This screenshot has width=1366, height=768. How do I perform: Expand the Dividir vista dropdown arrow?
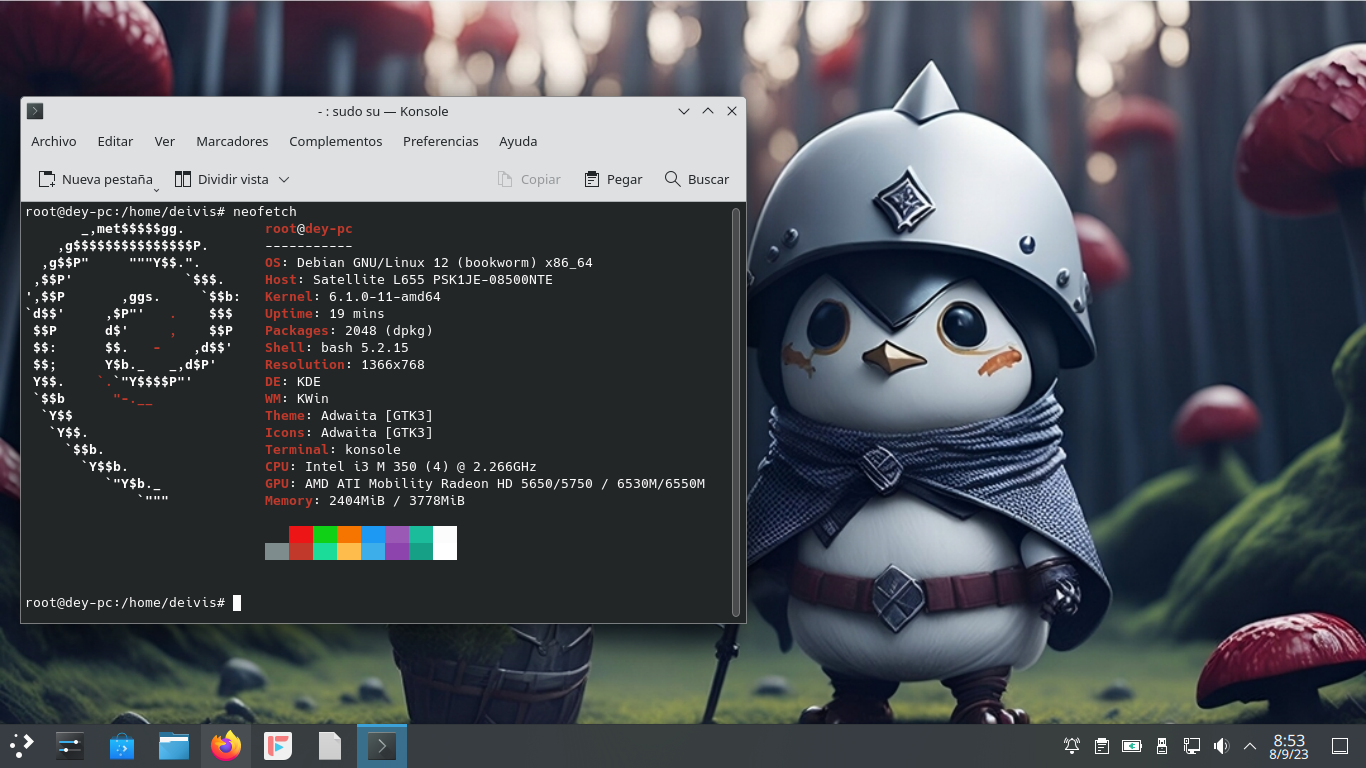[x=284, y=179]
